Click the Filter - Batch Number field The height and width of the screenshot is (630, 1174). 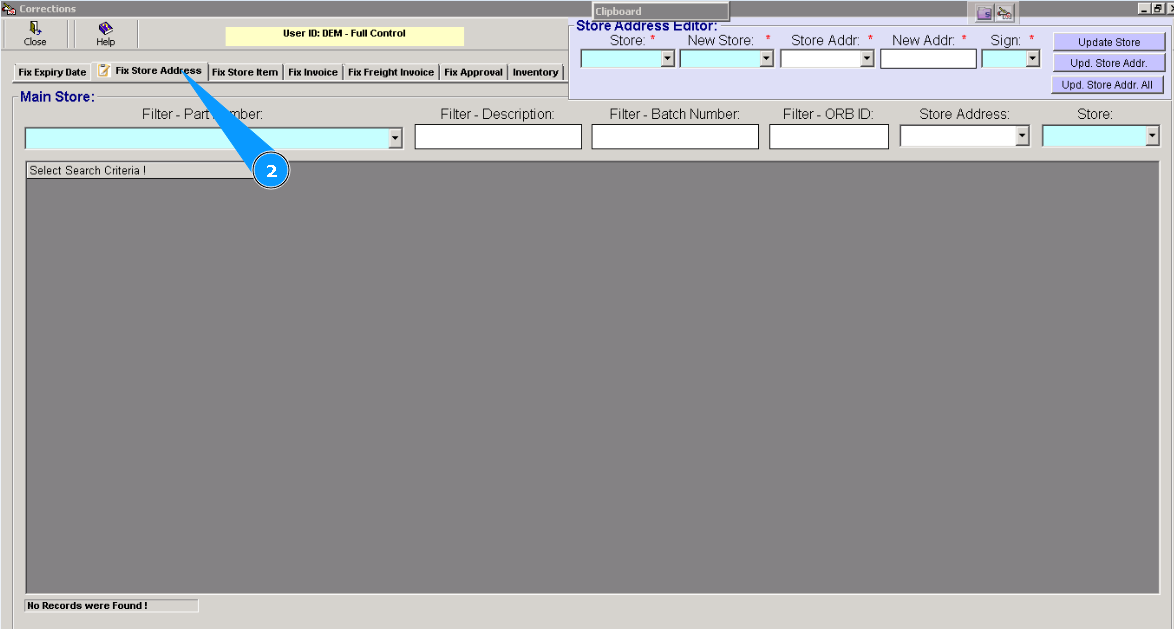[675, 137]
